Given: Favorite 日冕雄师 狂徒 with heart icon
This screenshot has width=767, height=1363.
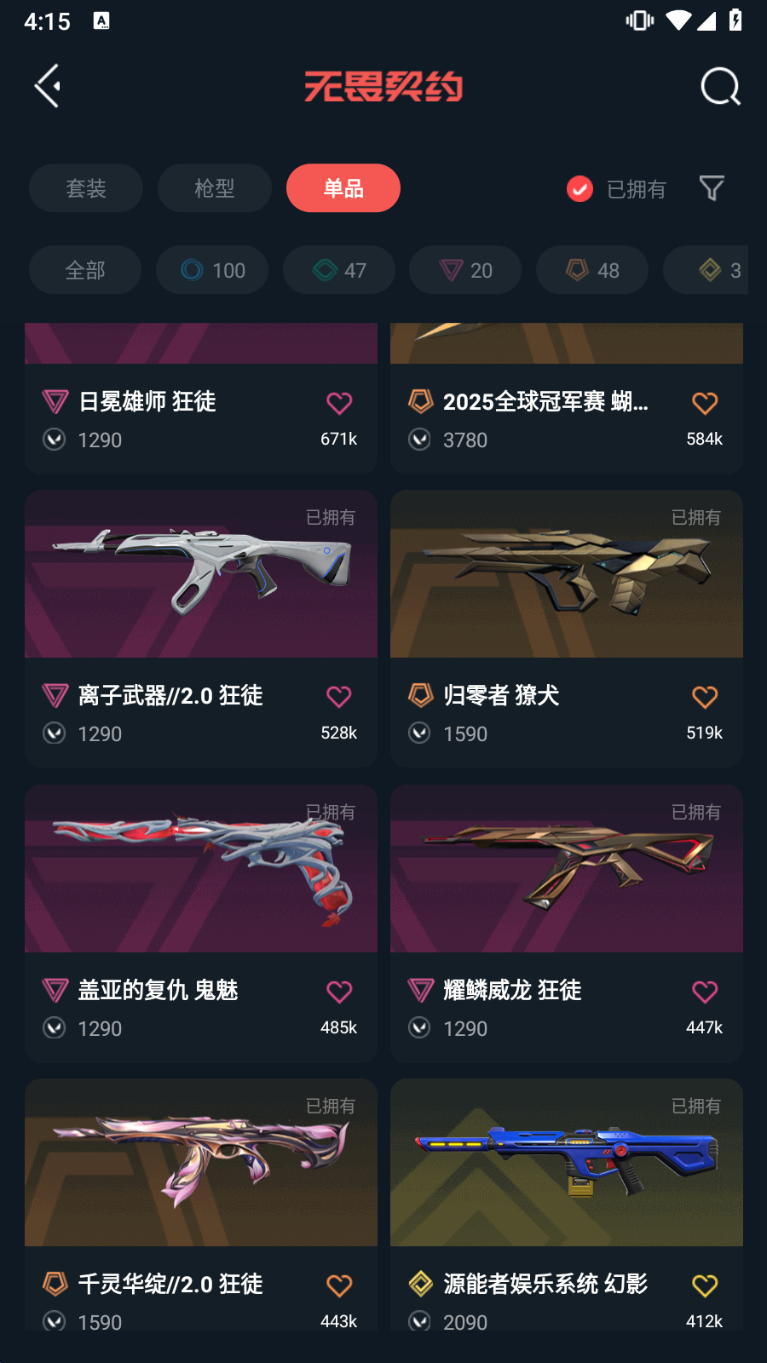Looking at the screenshot, I should [339, 403].
